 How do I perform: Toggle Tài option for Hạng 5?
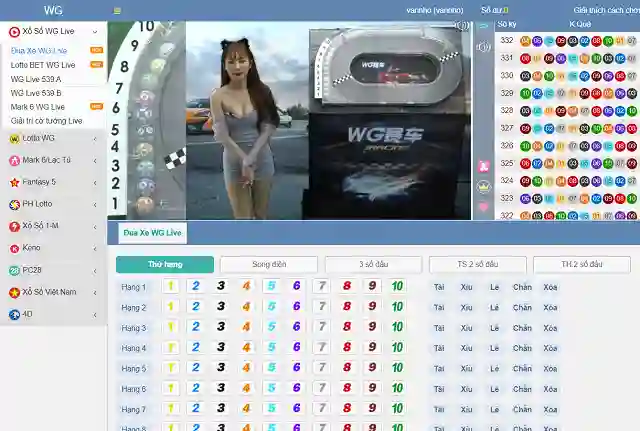point(439,369)
